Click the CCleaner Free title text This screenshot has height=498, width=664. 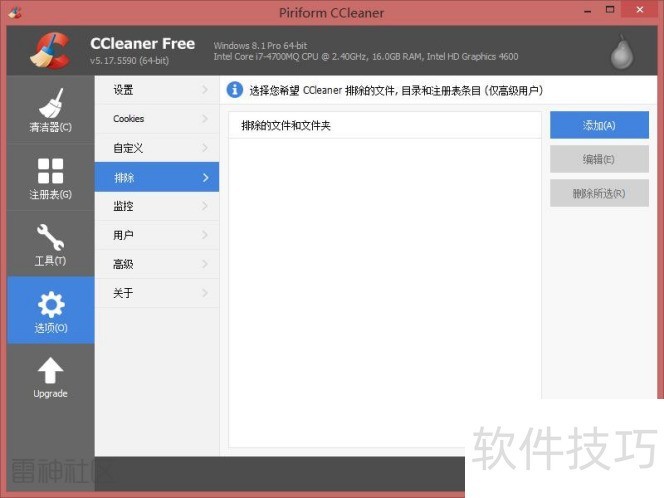[142, 44]
